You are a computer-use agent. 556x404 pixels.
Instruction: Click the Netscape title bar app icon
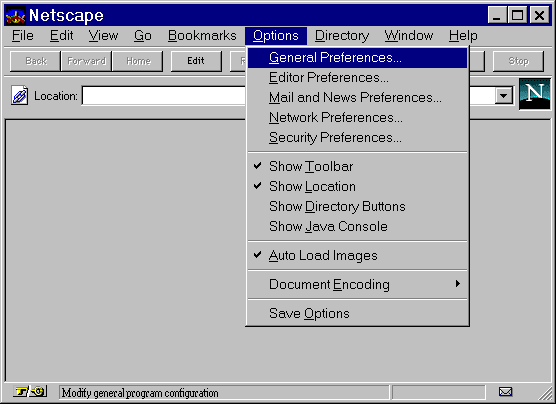pyautogui.click(x=16, y=16)
